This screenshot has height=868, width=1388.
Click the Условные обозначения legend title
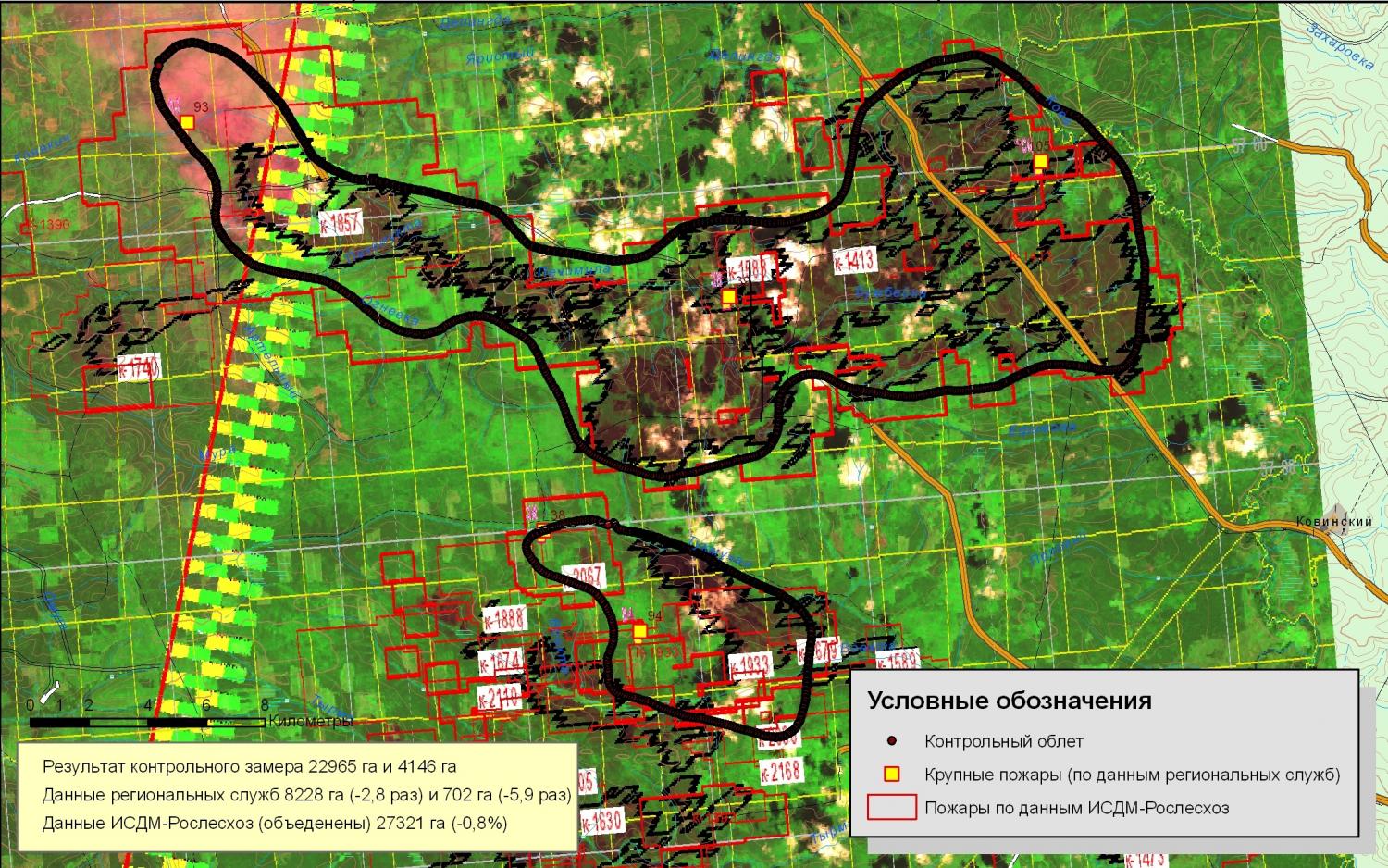(x=1010, y=701)
